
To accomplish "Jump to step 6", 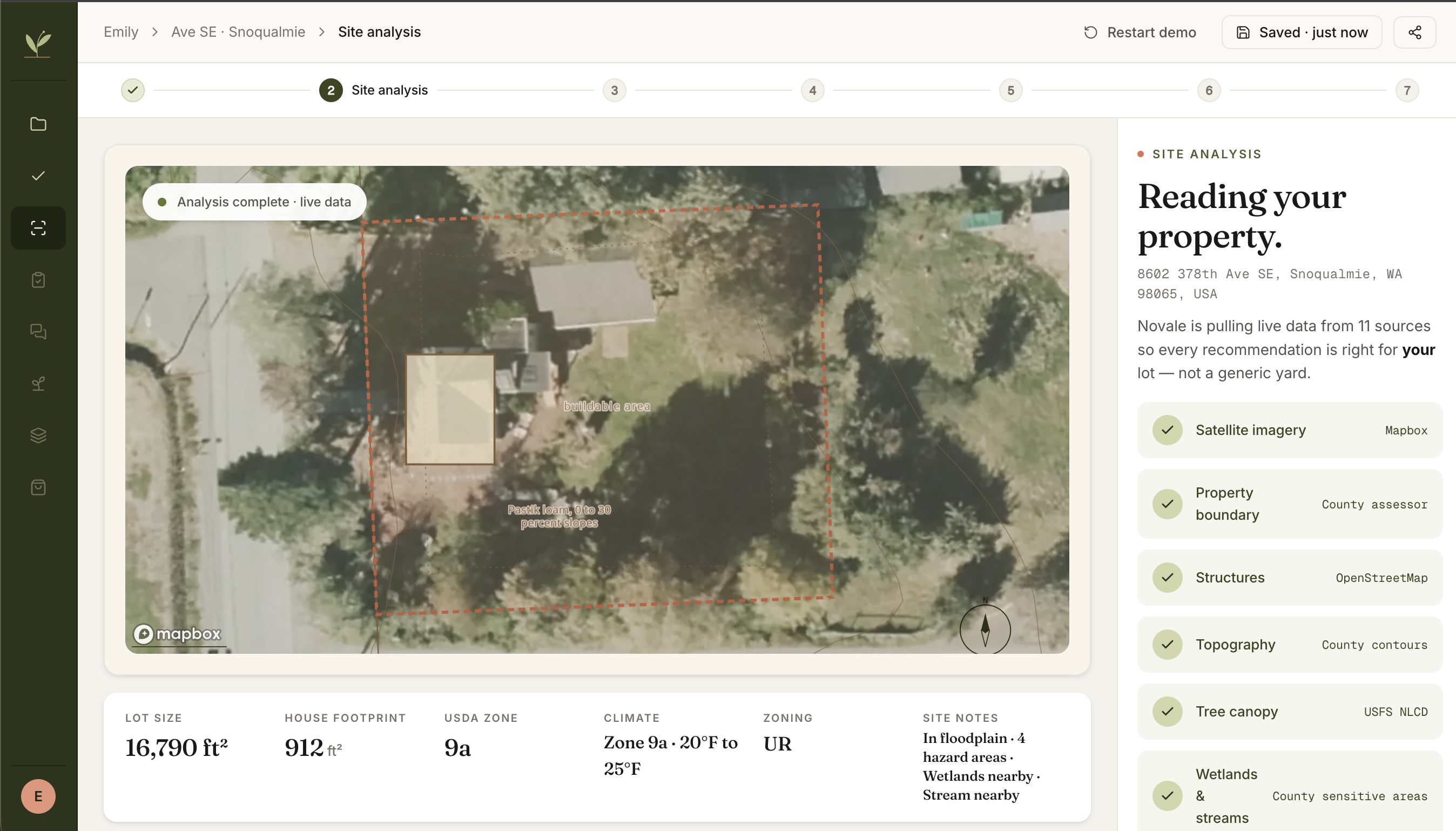I will tap(1209, 90).
